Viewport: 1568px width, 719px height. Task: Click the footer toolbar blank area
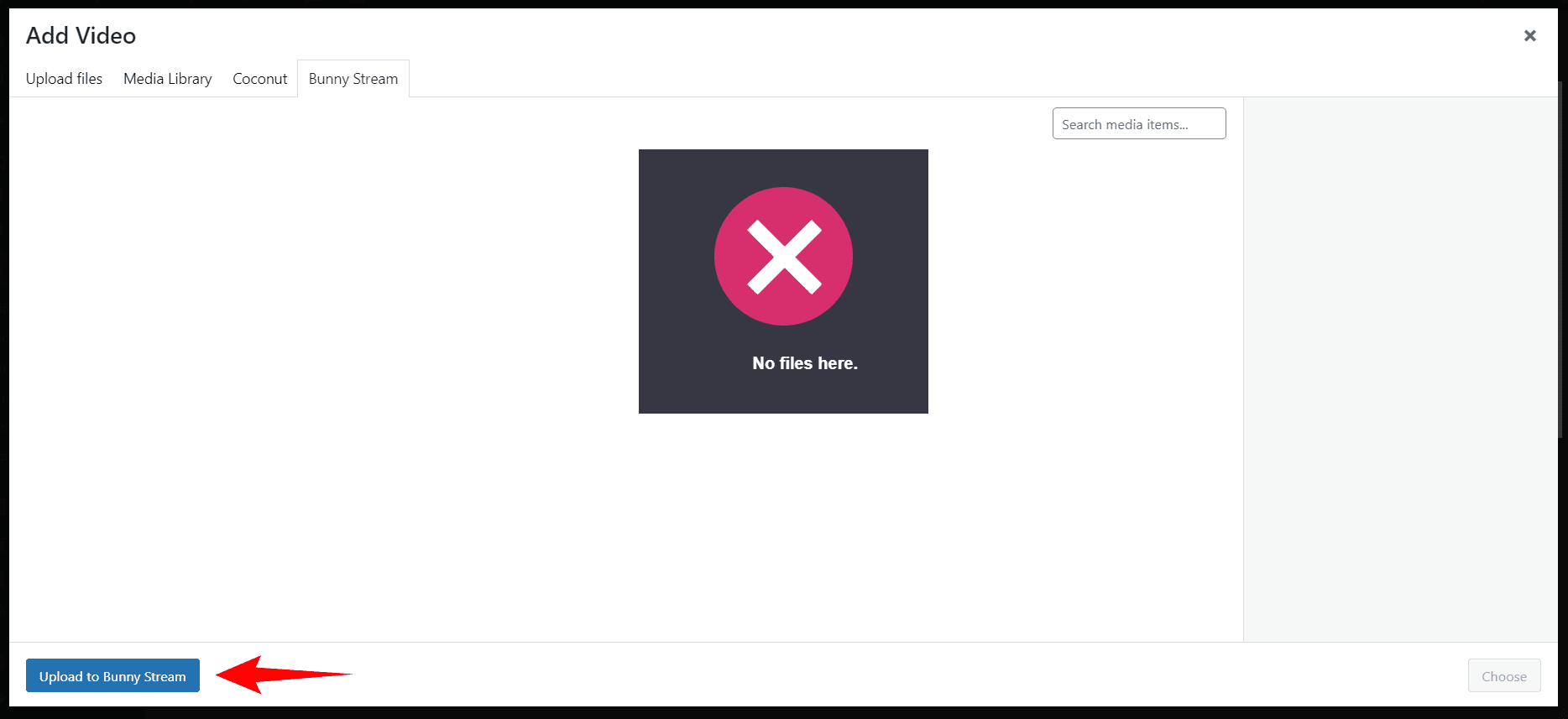click(839, 675)
